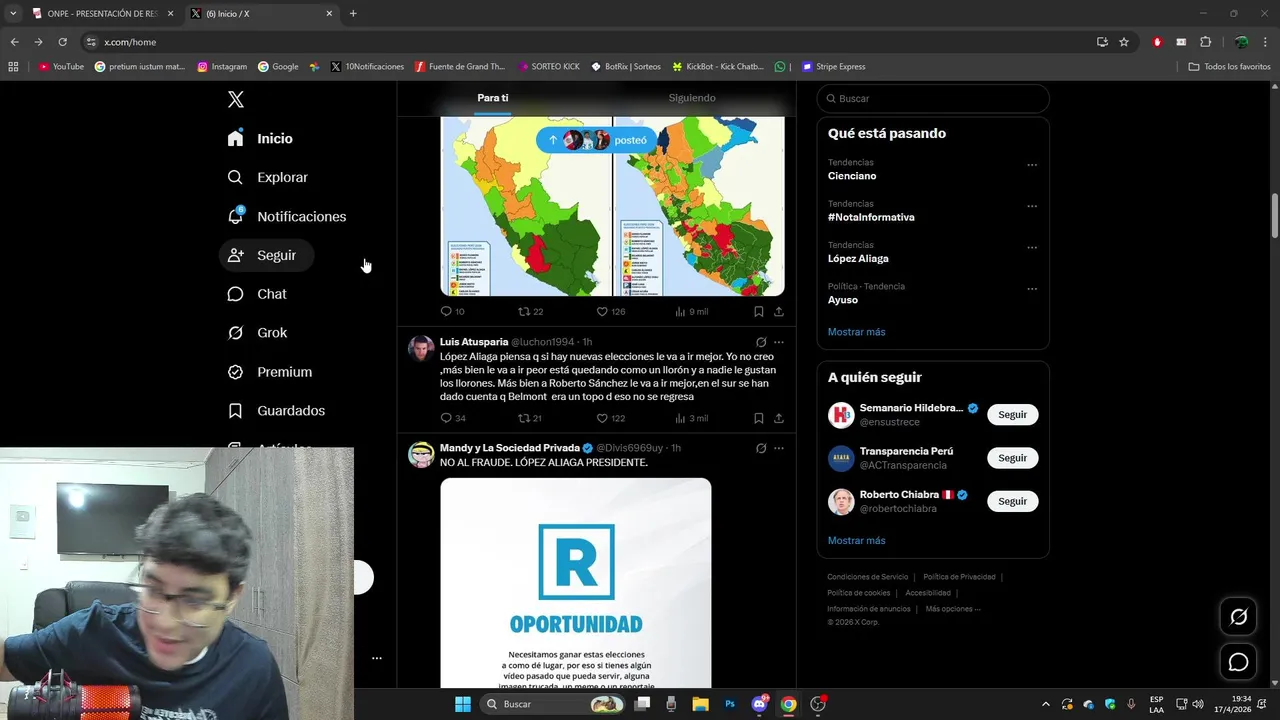Open more options for Cienciano trend
The image size is (1280, 720).
(x=1032, y=165)
